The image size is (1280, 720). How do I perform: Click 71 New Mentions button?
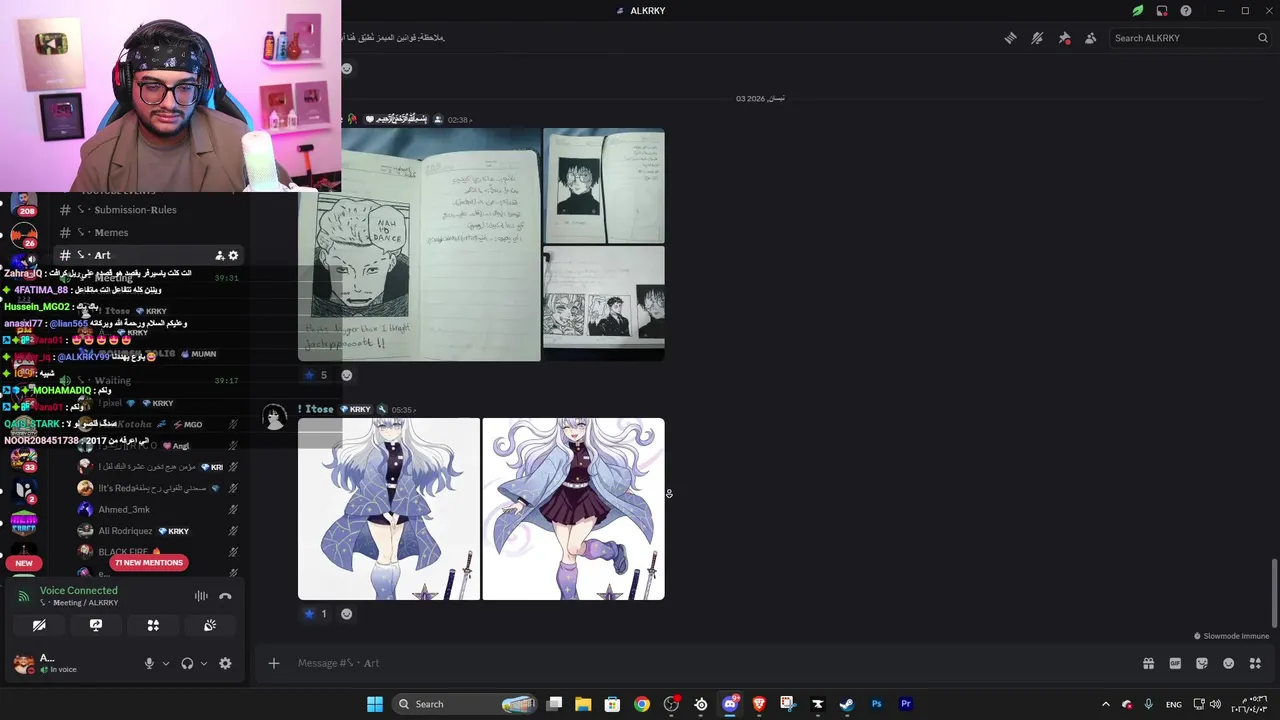coord(149,563)
